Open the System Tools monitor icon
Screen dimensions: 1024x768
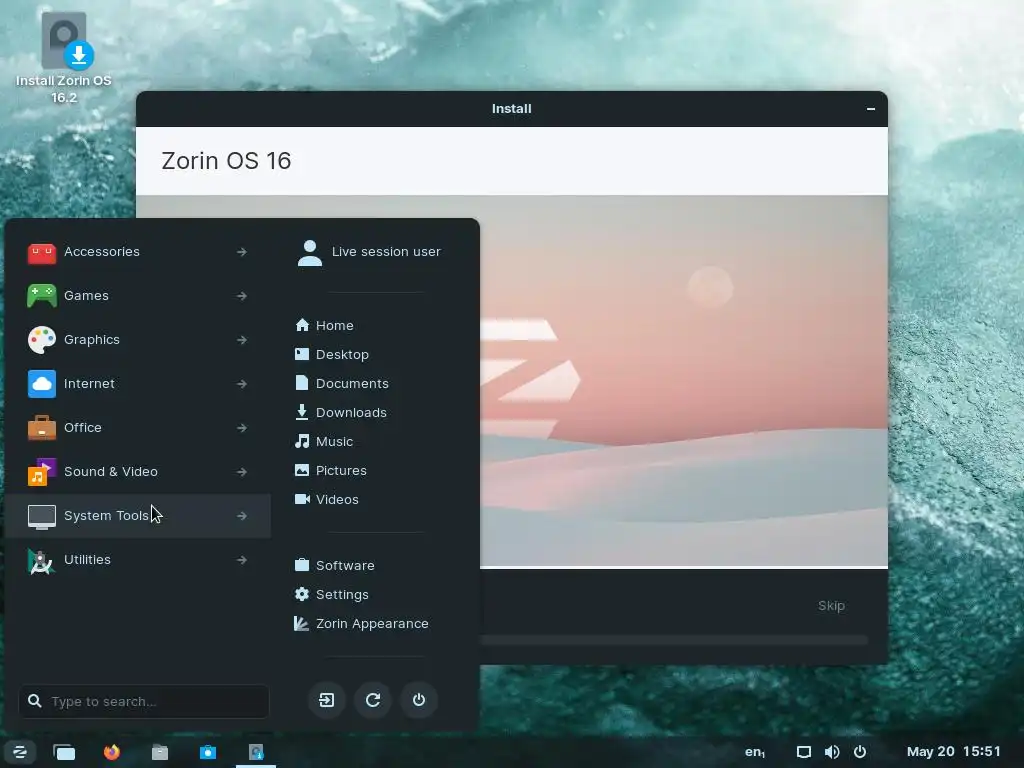click(42, 516)
